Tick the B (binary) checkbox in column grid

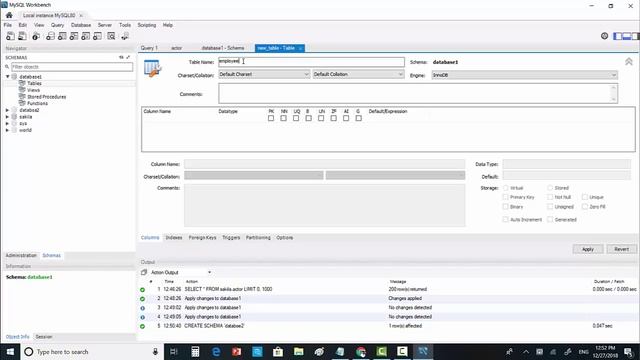[309, 118]
